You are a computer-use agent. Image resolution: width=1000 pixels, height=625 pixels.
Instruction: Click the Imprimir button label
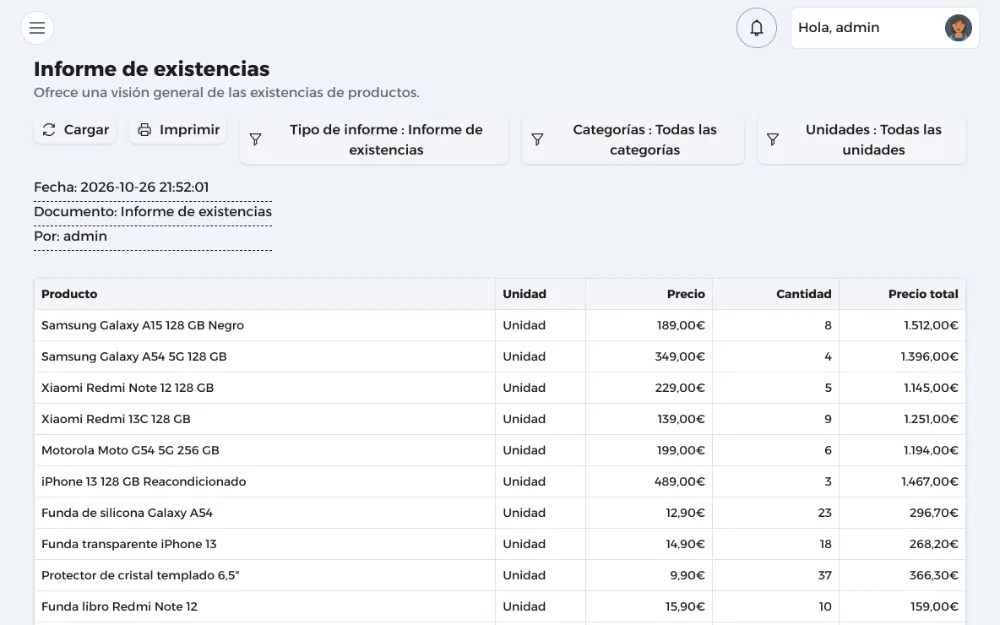point(189,130)
